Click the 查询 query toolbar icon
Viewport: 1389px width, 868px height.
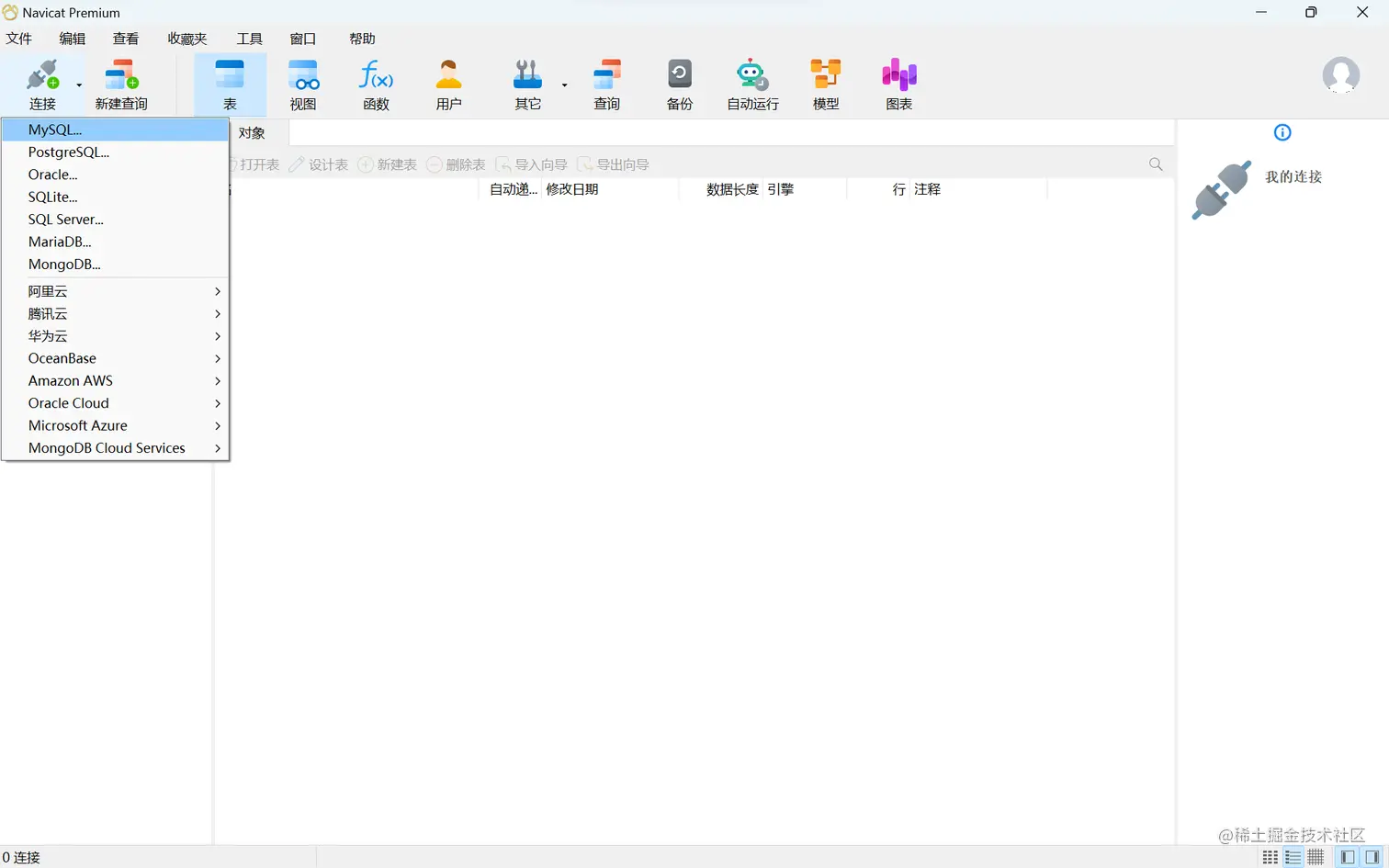coord(606,75)
